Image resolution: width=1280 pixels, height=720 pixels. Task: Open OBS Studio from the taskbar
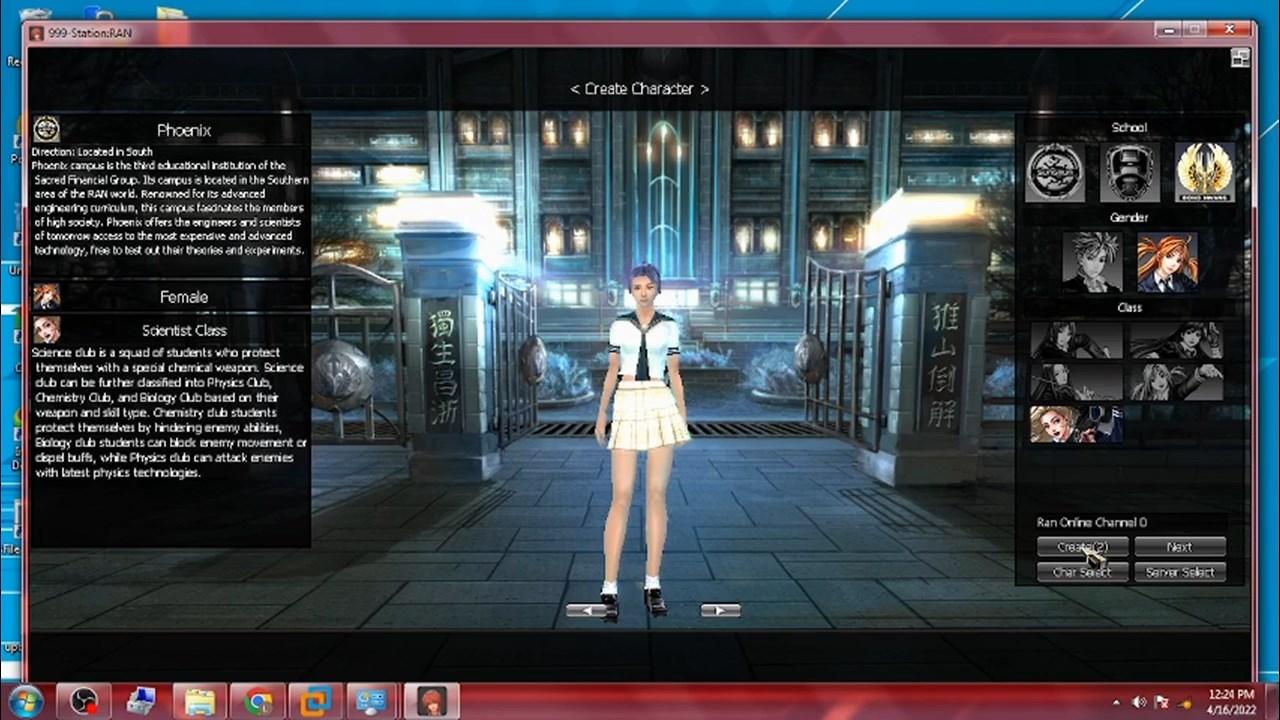(x=83, y=701)
